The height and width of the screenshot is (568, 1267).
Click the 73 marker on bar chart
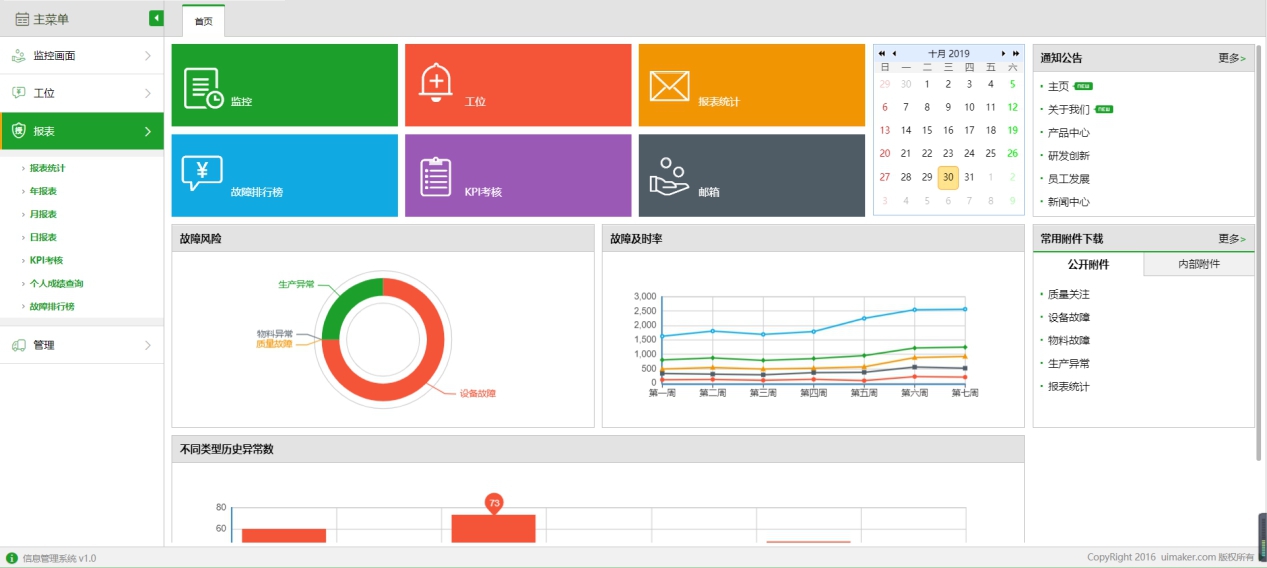pyautogui.click(x=494, y=504)
